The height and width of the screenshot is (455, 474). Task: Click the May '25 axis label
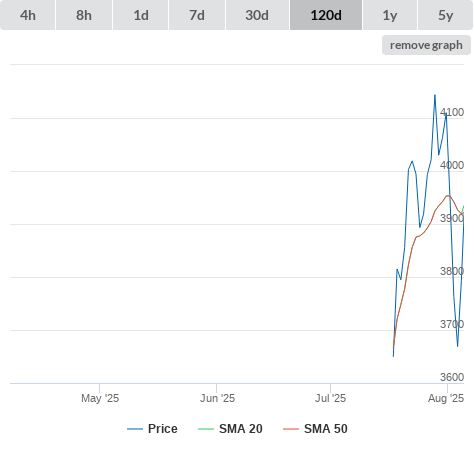pyautogui.click(x=100, y=398)
